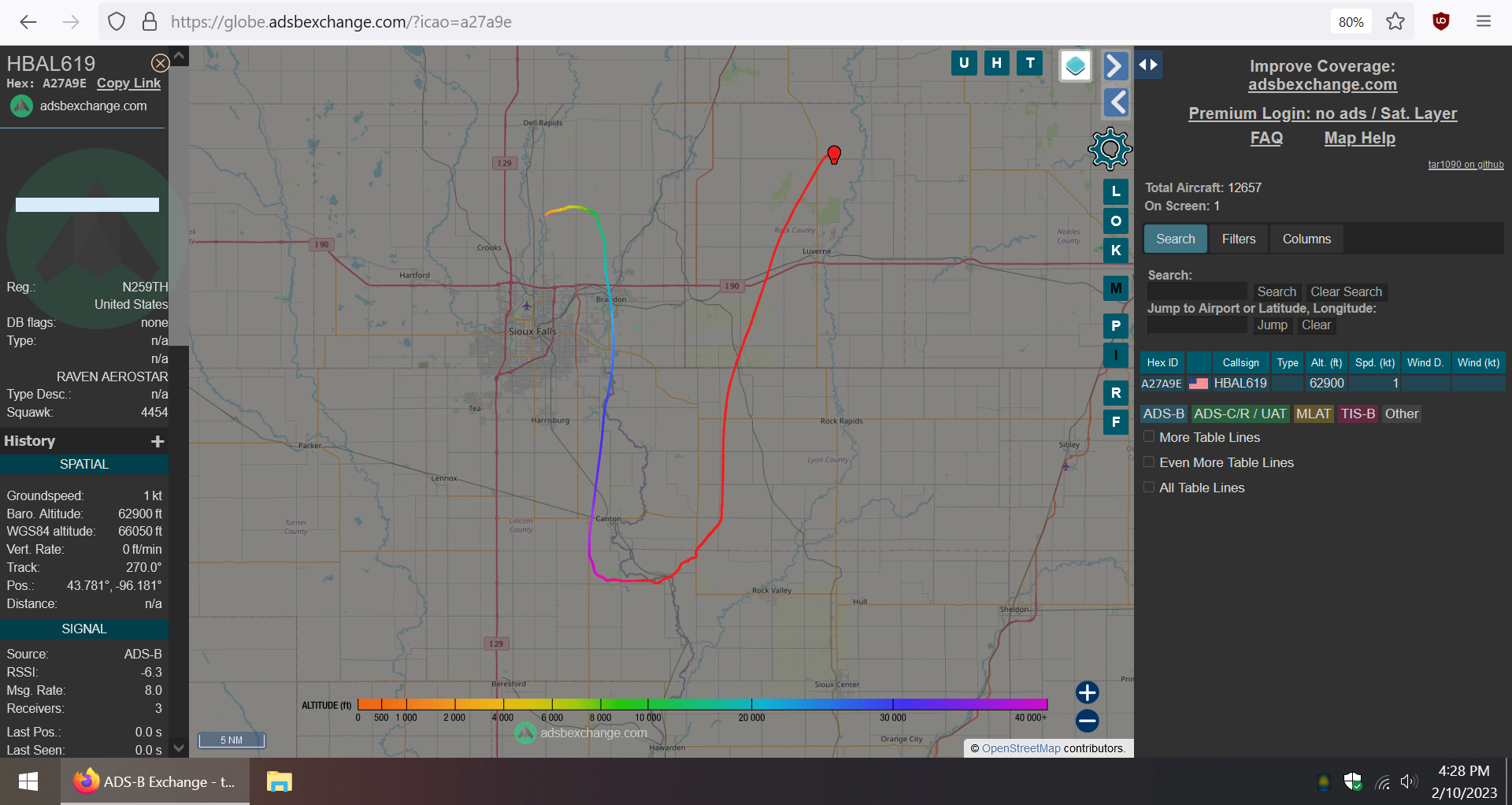Click the red balloon aircraft marker
The height and width of the screenshot is (805, 1512).
click(834, 154)
